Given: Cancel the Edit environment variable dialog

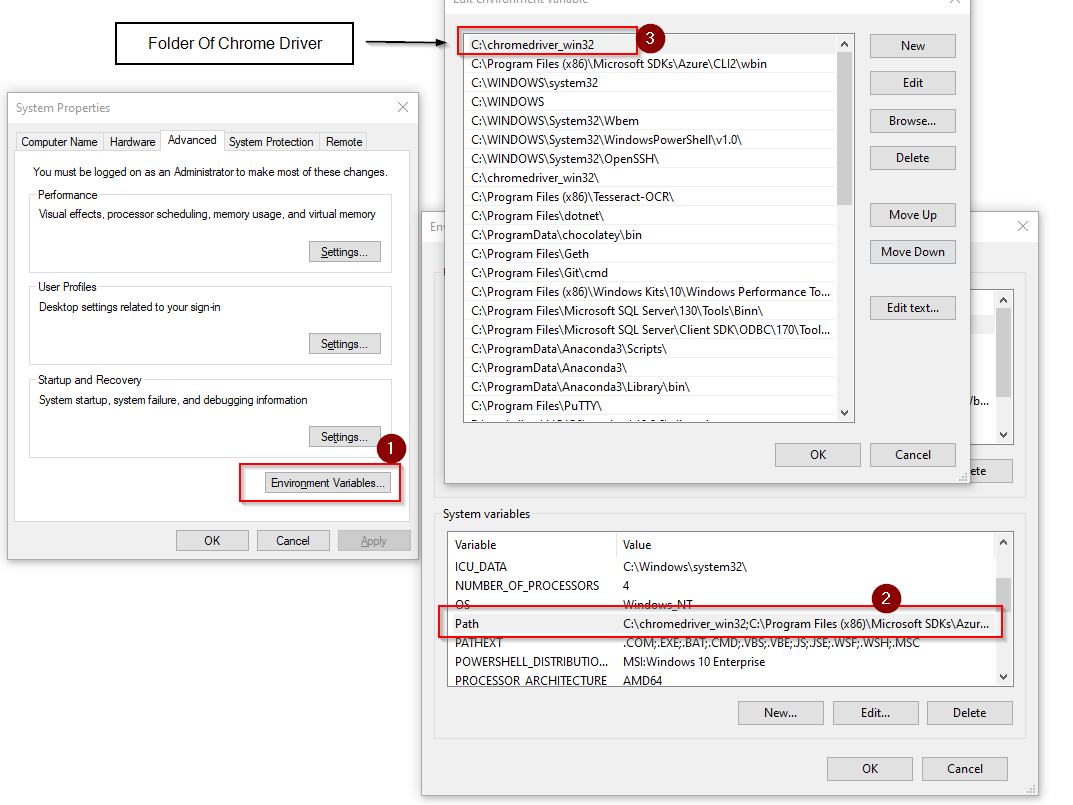Looking at the screenshot, I should point(913,455).
